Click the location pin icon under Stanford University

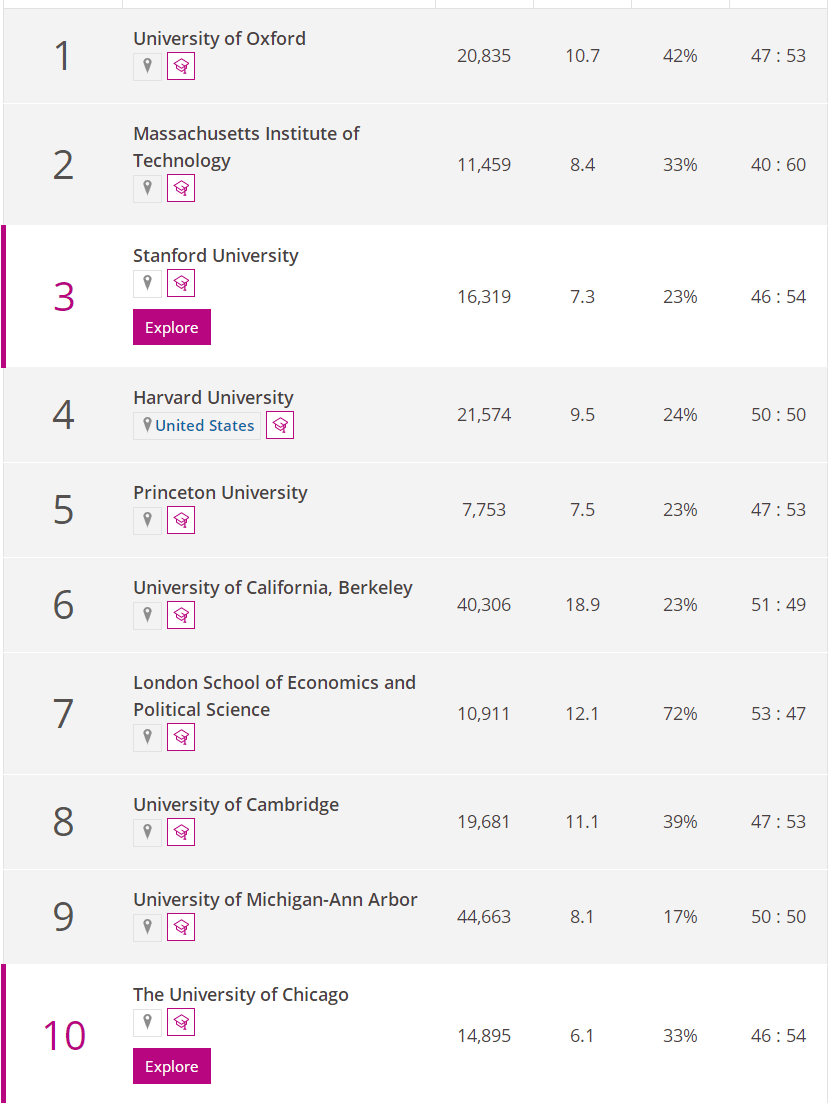[147, 283]
